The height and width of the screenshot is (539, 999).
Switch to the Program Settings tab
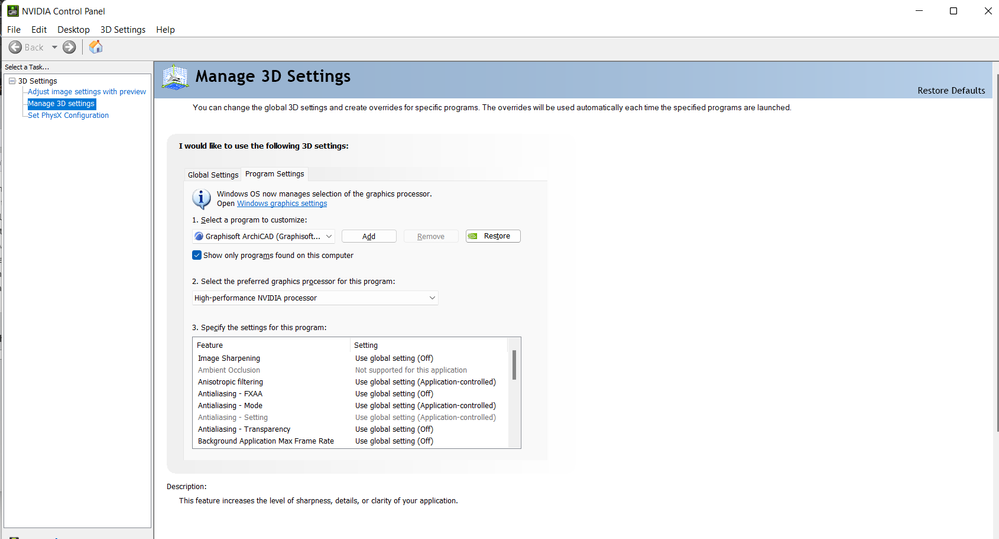pos(275,174)
